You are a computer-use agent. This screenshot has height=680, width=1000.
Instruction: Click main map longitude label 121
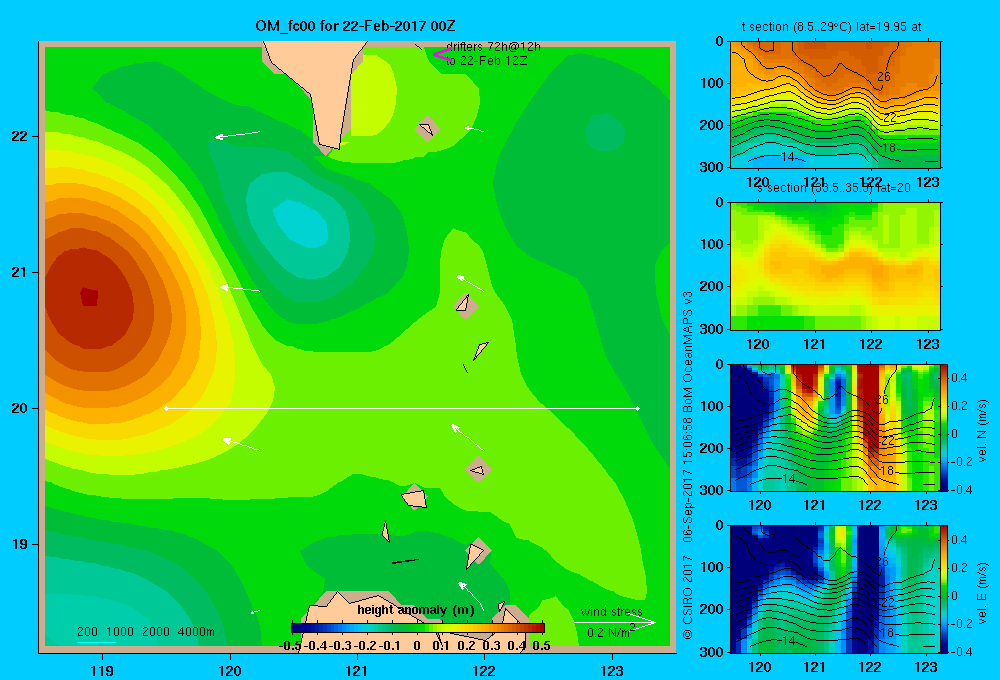357,670
